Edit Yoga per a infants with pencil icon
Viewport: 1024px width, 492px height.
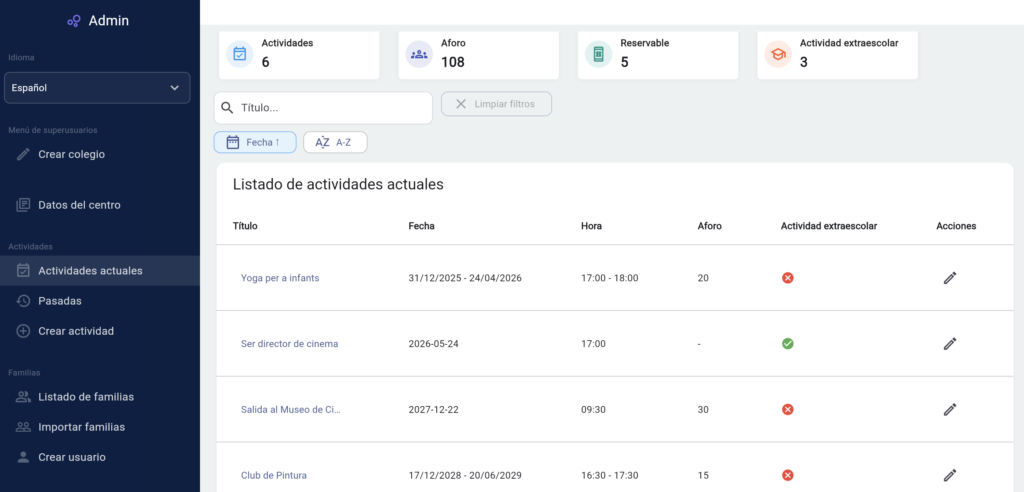pos(950,278)
